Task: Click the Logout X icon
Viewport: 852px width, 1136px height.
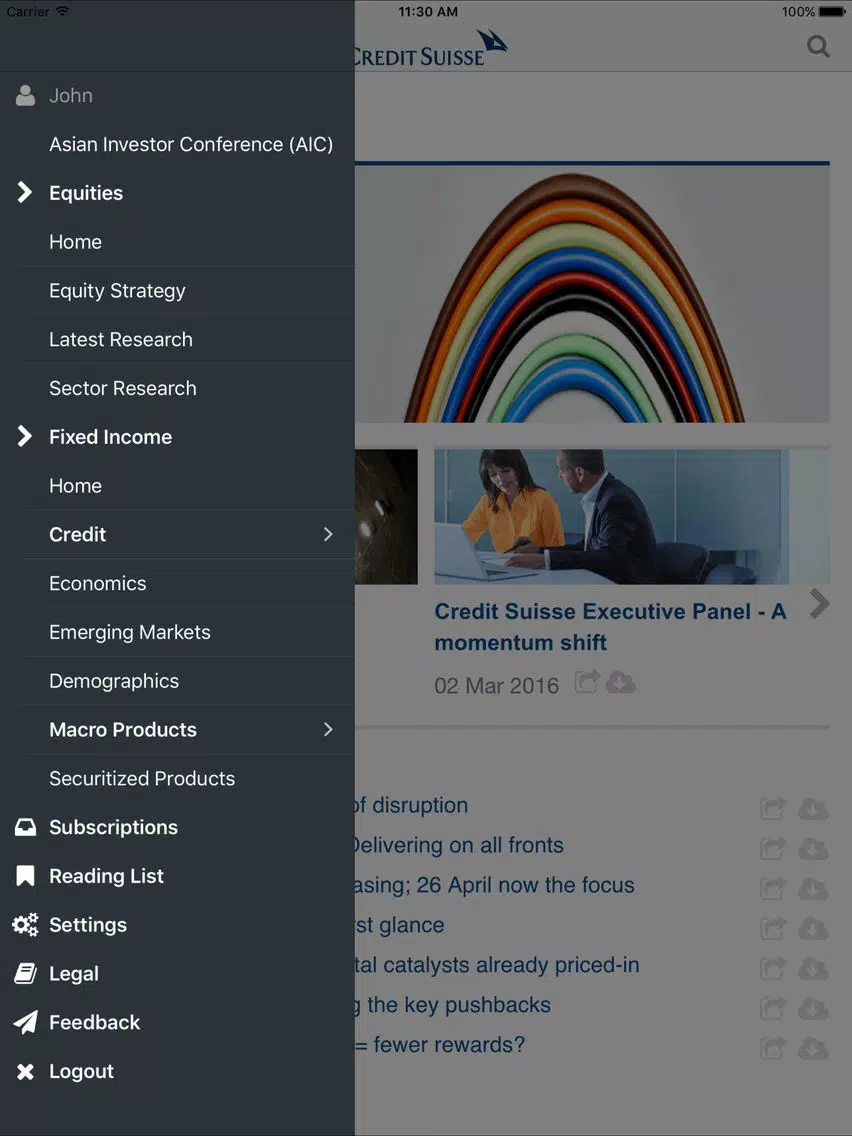Action: [x=25, y=1072]
